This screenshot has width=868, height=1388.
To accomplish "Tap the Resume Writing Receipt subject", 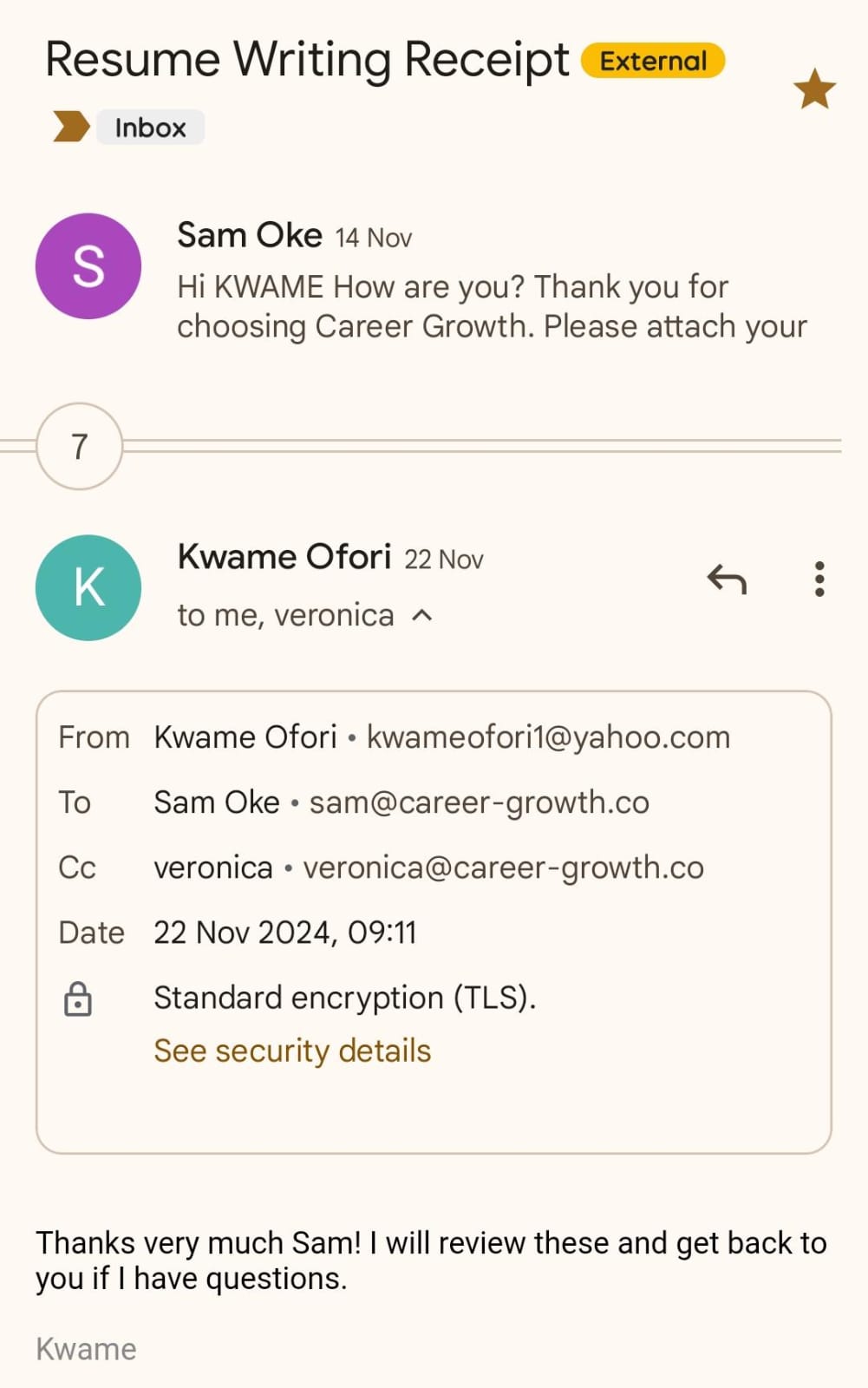I will coord(307,60).
